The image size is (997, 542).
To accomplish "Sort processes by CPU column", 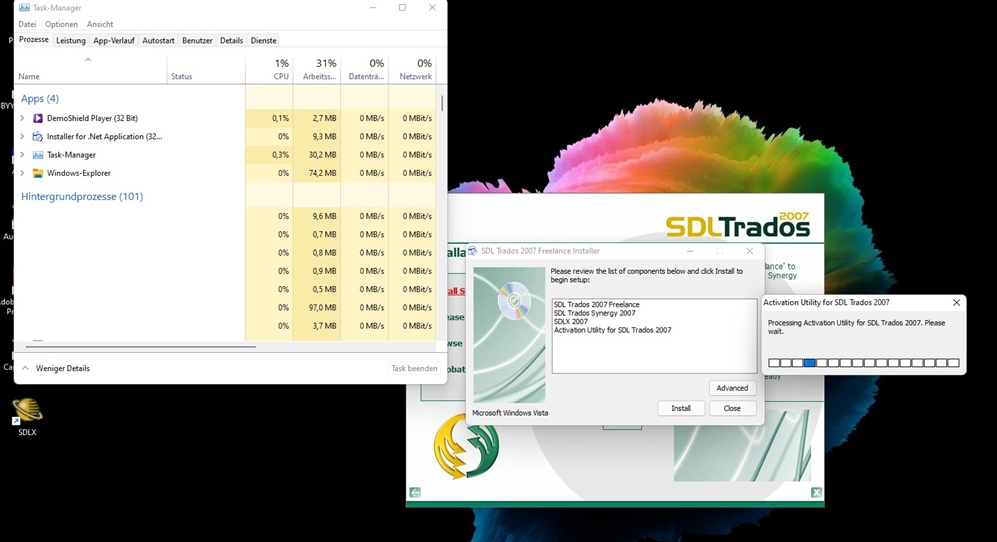I will (x=269, y=69).
